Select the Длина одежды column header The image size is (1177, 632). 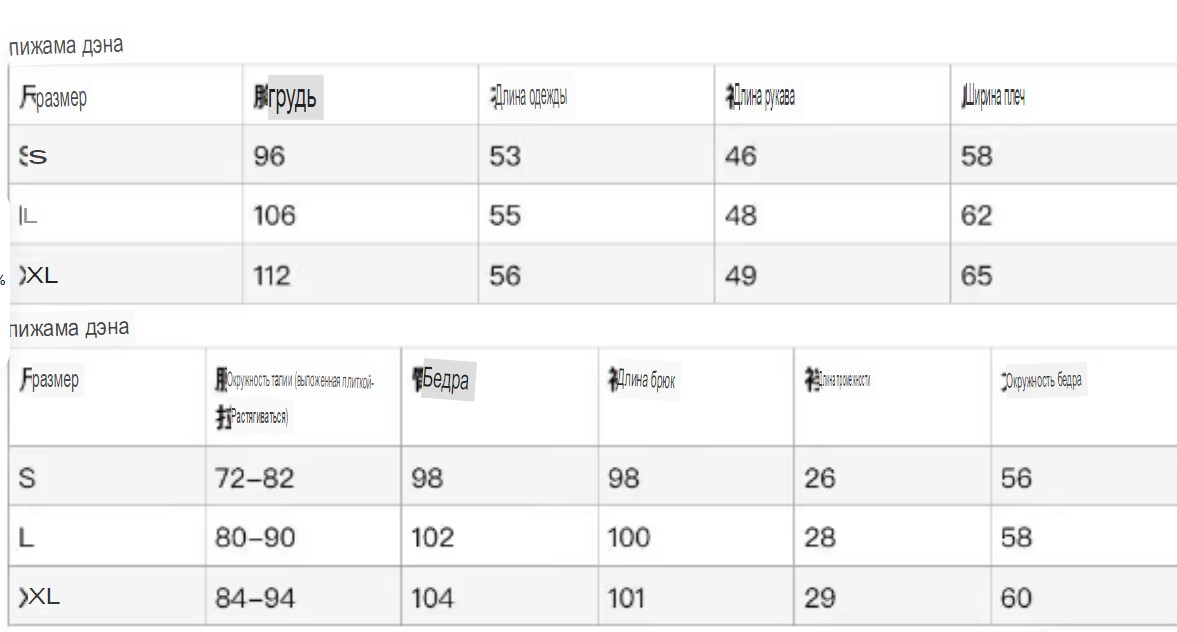(596, 95)
